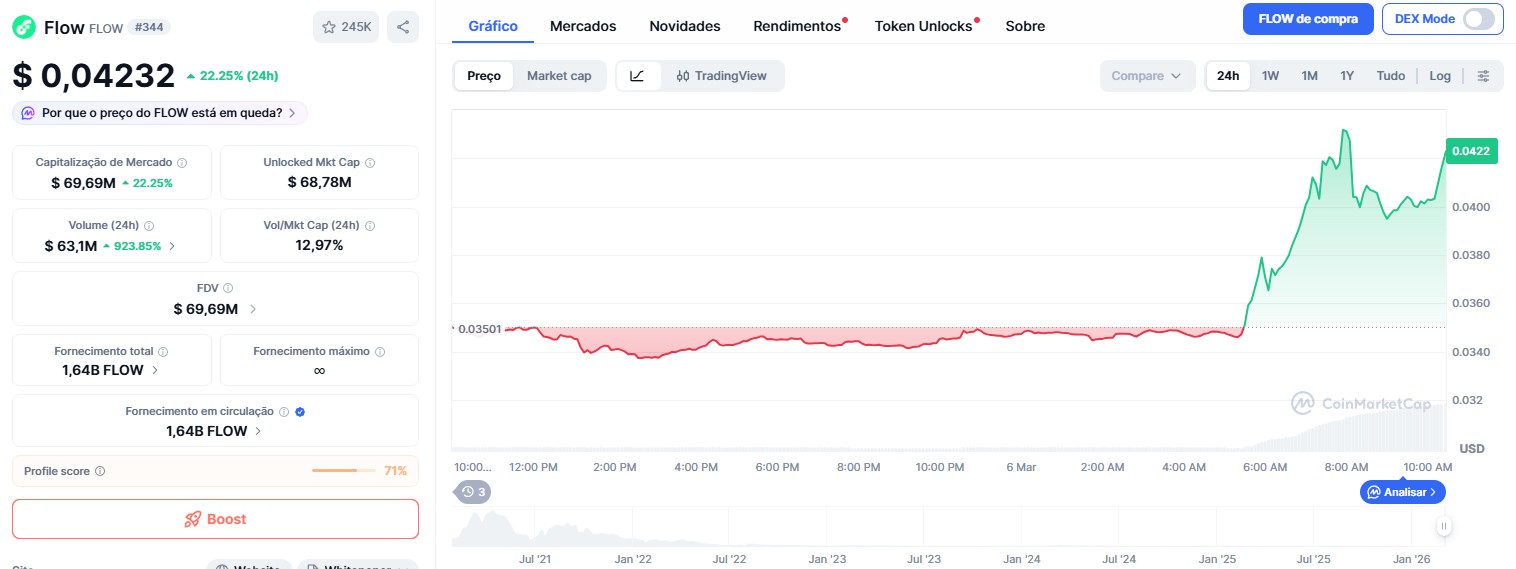1516x569 pixels.
Task: Expand Fornecimento total chevron
Action: tap(154, 370)
